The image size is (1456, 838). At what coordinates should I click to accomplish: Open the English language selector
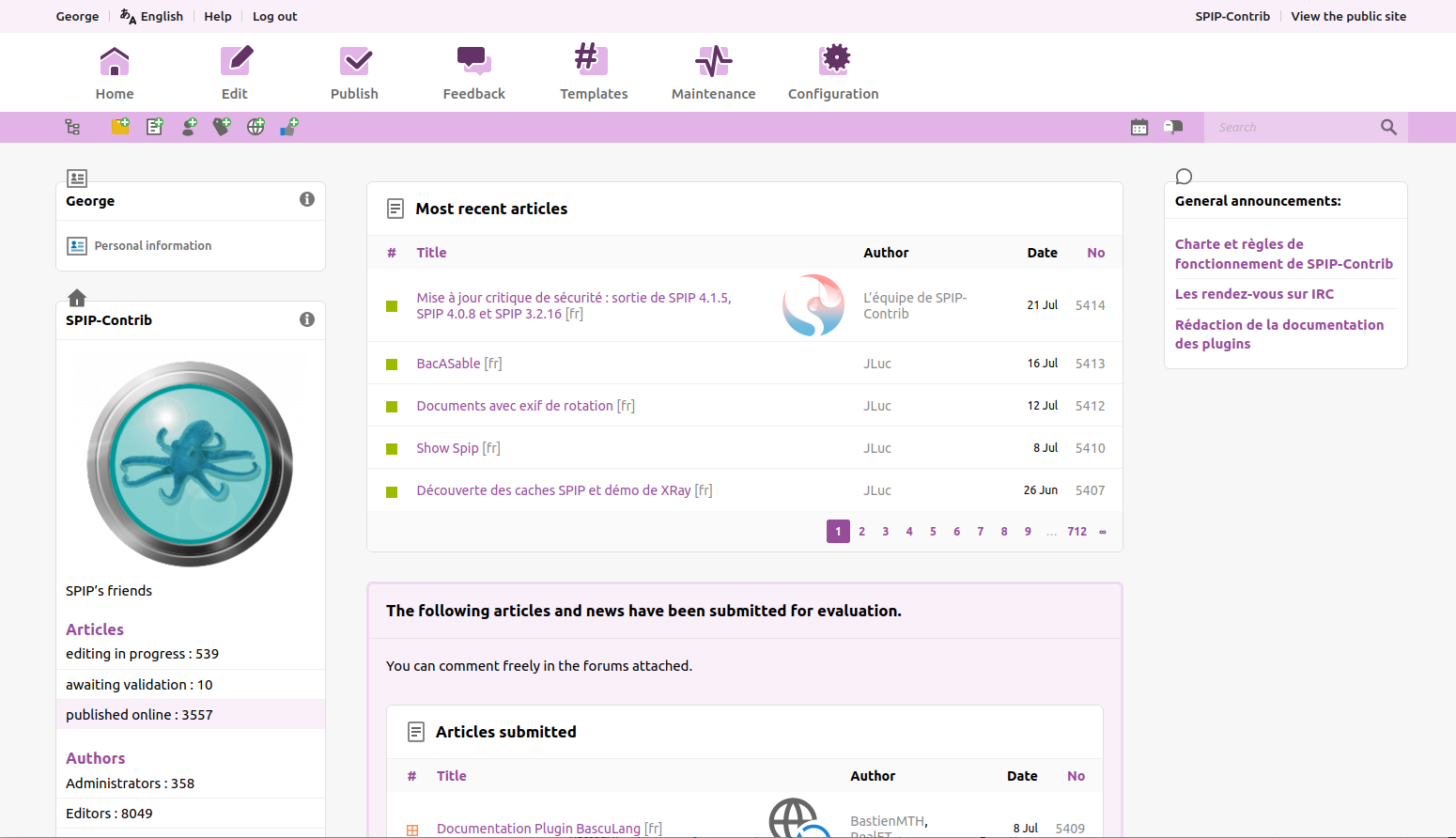point(152,16)
